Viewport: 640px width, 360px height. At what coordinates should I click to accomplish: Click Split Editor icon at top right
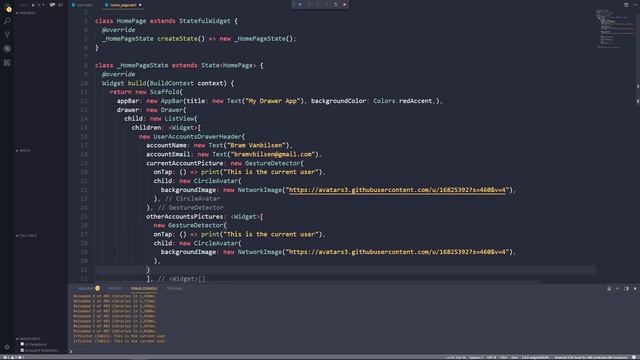pyautogui.click(x=626, y=4)
